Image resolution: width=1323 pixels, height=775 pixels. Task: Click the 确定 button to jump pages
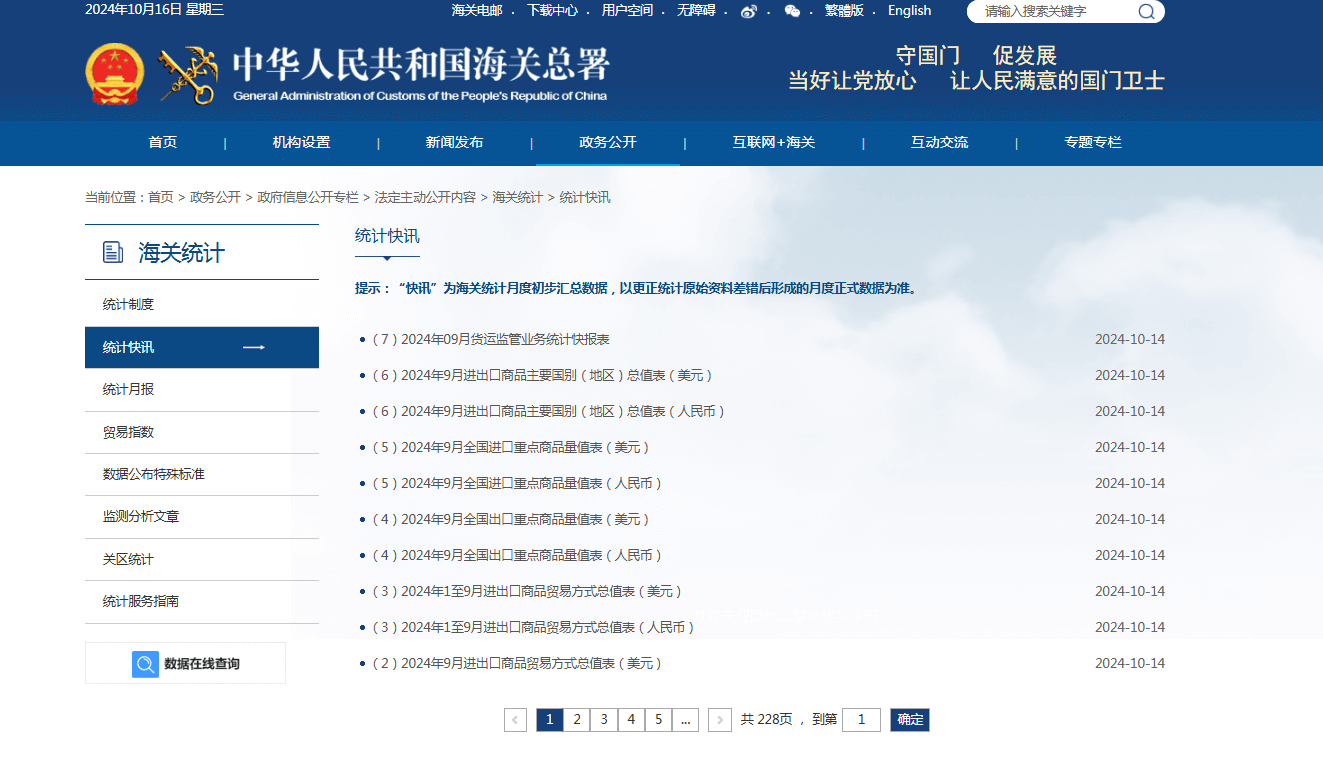(x=909, y=719)
